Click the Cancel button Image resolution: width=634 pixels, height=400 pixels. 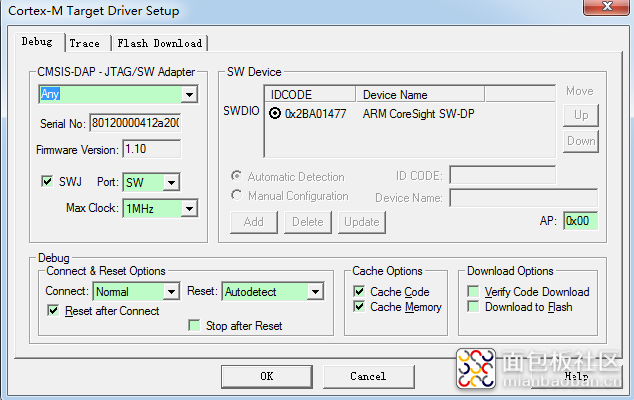tap(368, 377)
